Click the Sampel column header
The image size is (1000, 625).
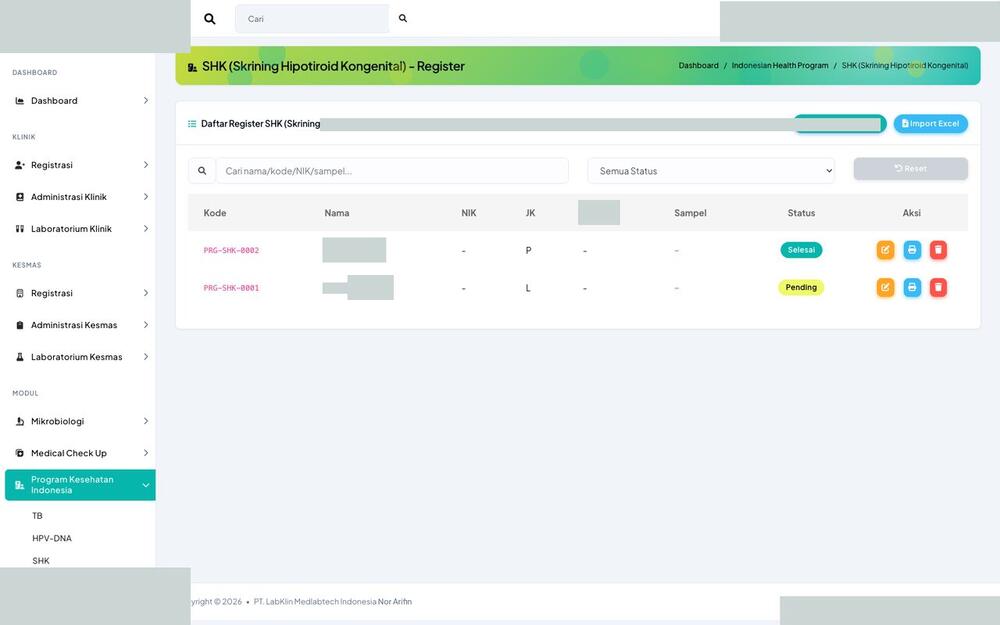tap(690, 213)
